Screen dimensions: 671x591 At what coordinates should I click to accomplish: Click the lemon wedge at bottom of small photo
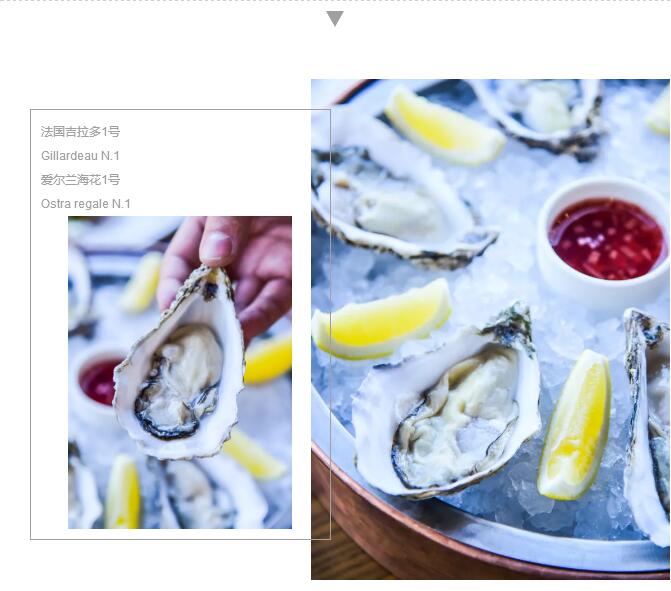click(123, 492)
